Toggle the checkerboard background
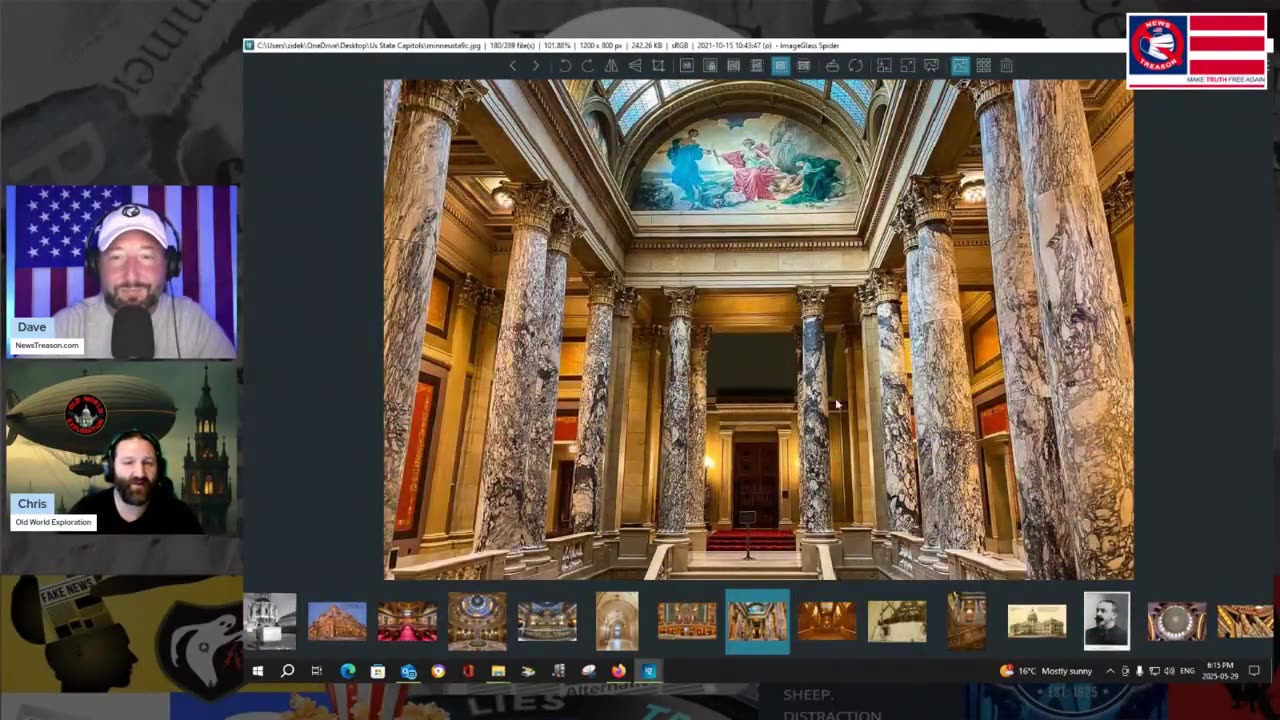Image resolution: width=1280 pixels, height=720 pixels. coord(984,66)
